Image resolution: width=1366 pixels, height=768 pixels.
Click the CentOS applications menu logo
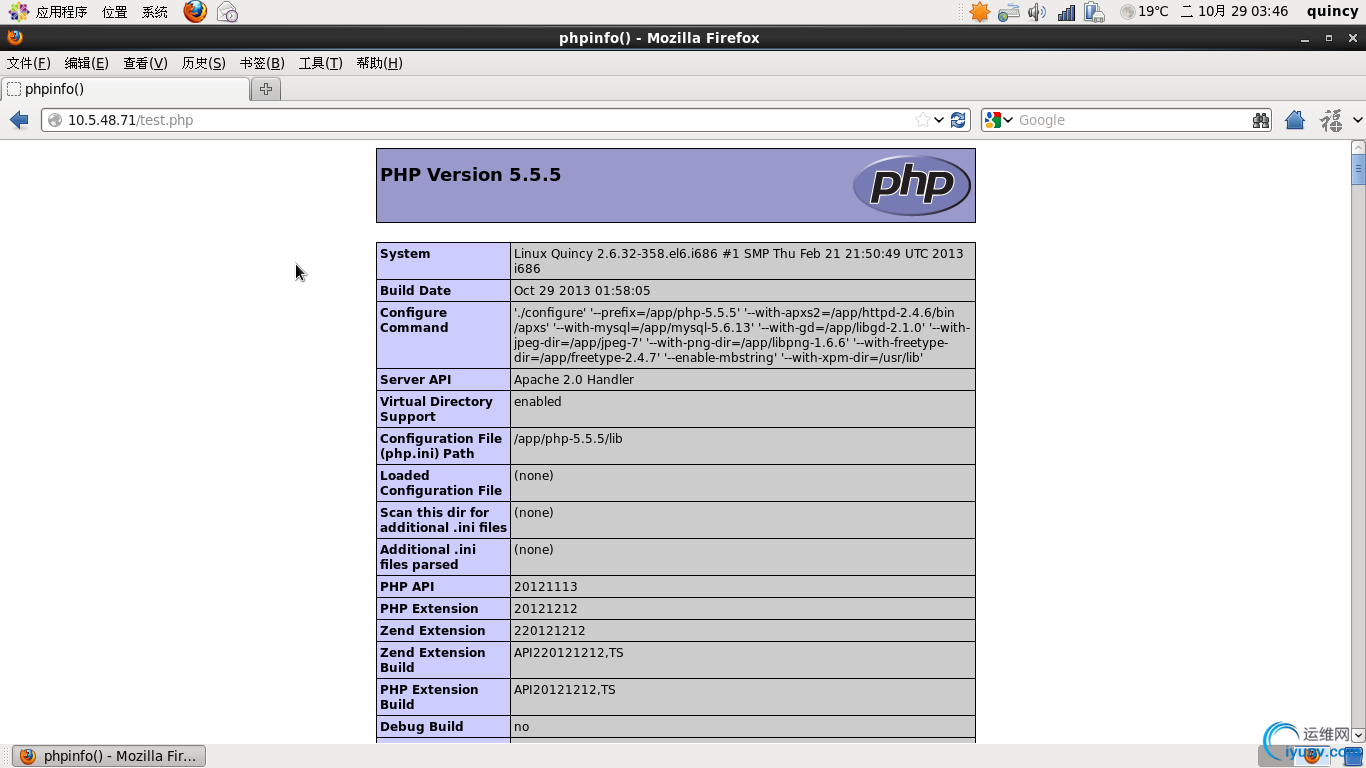[x=18, y=12]
